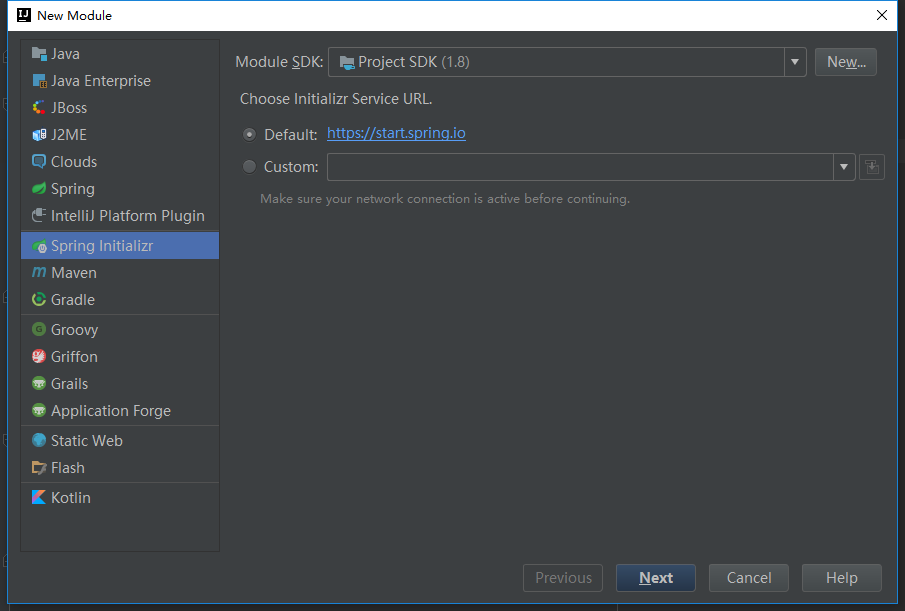
Task: Cancel the New Module dialog
Action: click(749, 578)
